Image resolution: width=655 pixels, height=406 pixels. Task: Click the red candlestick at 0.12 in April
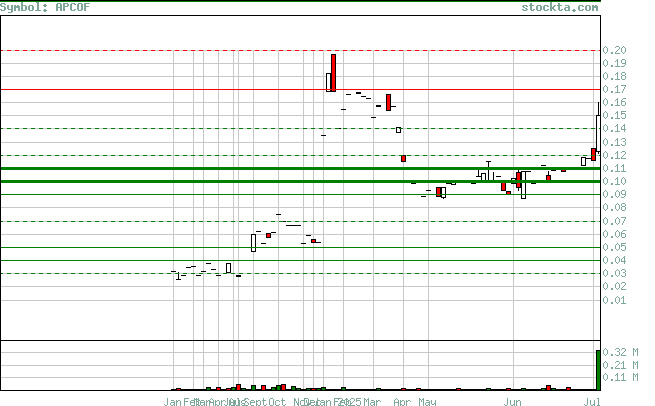pyautogui.click(x=404, y=159)
